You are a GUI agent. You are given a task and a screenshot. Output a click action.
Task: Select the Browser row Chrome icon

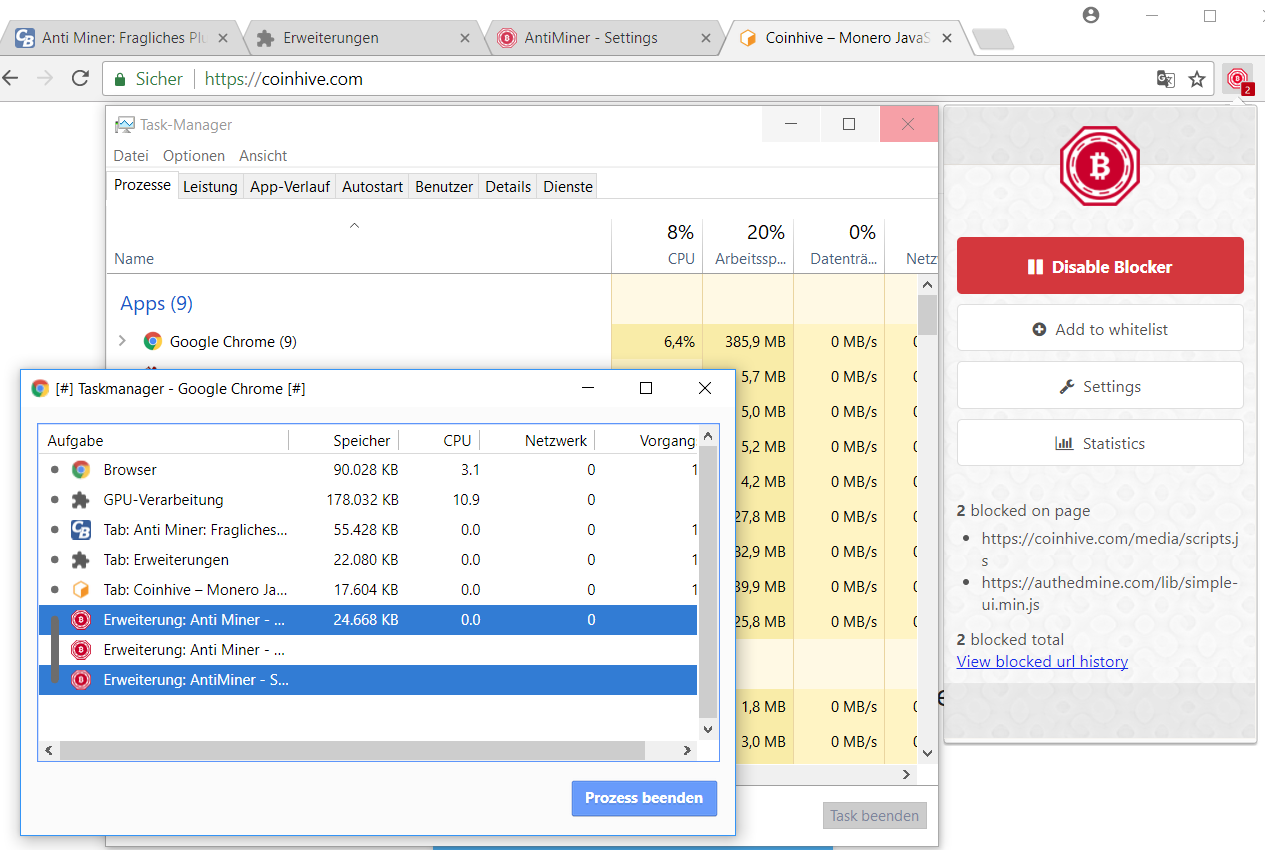click(81, 469)
